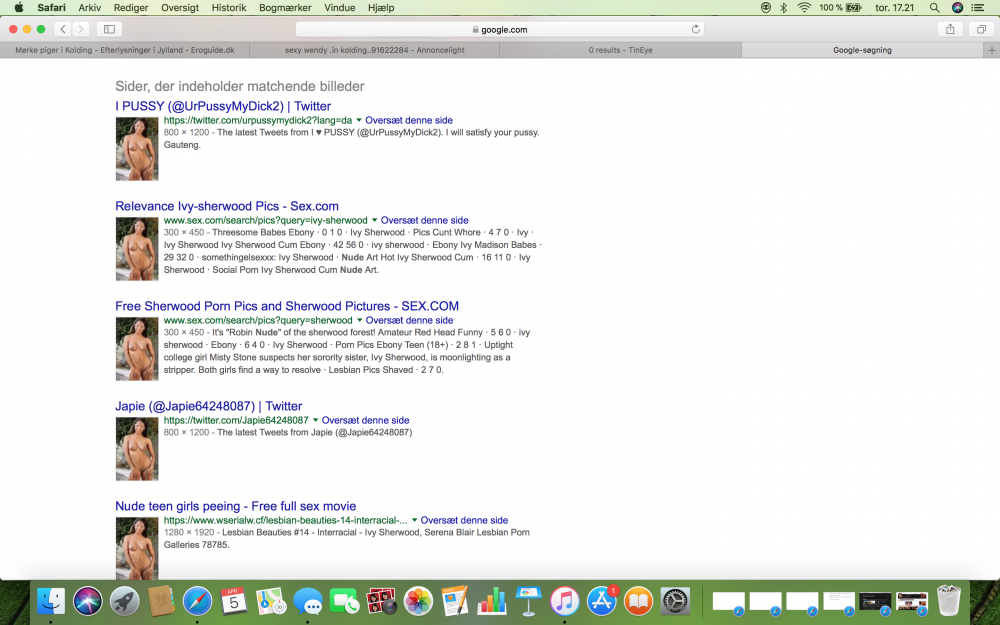Switch to the '0 results - TinEye' tab
1000x625 pixels.
[621, 50]
